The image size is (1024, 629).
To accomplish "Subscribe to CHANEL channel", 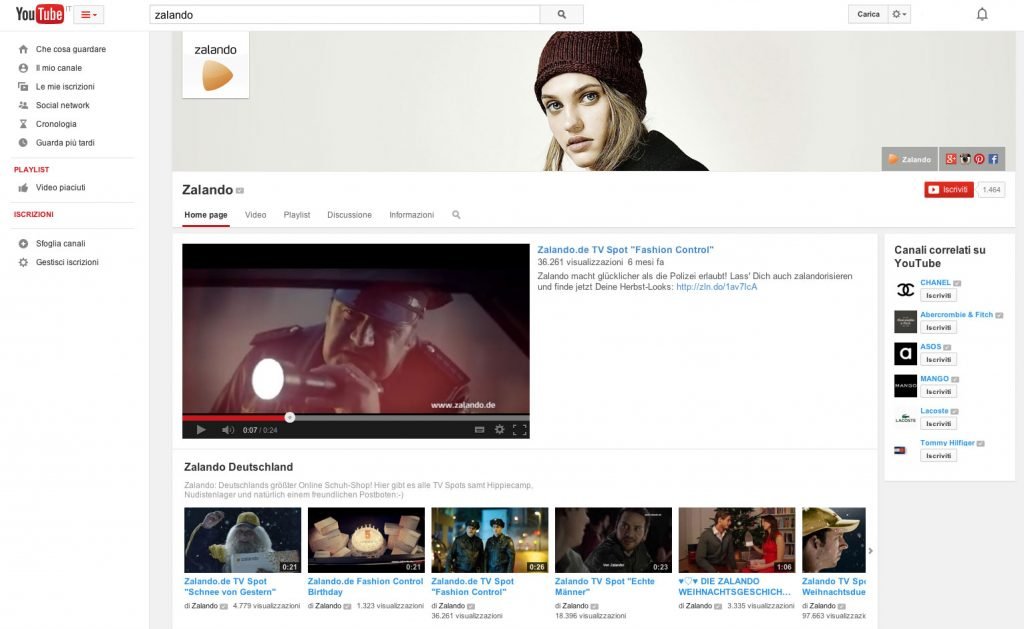I will click(x=938, y=296).
